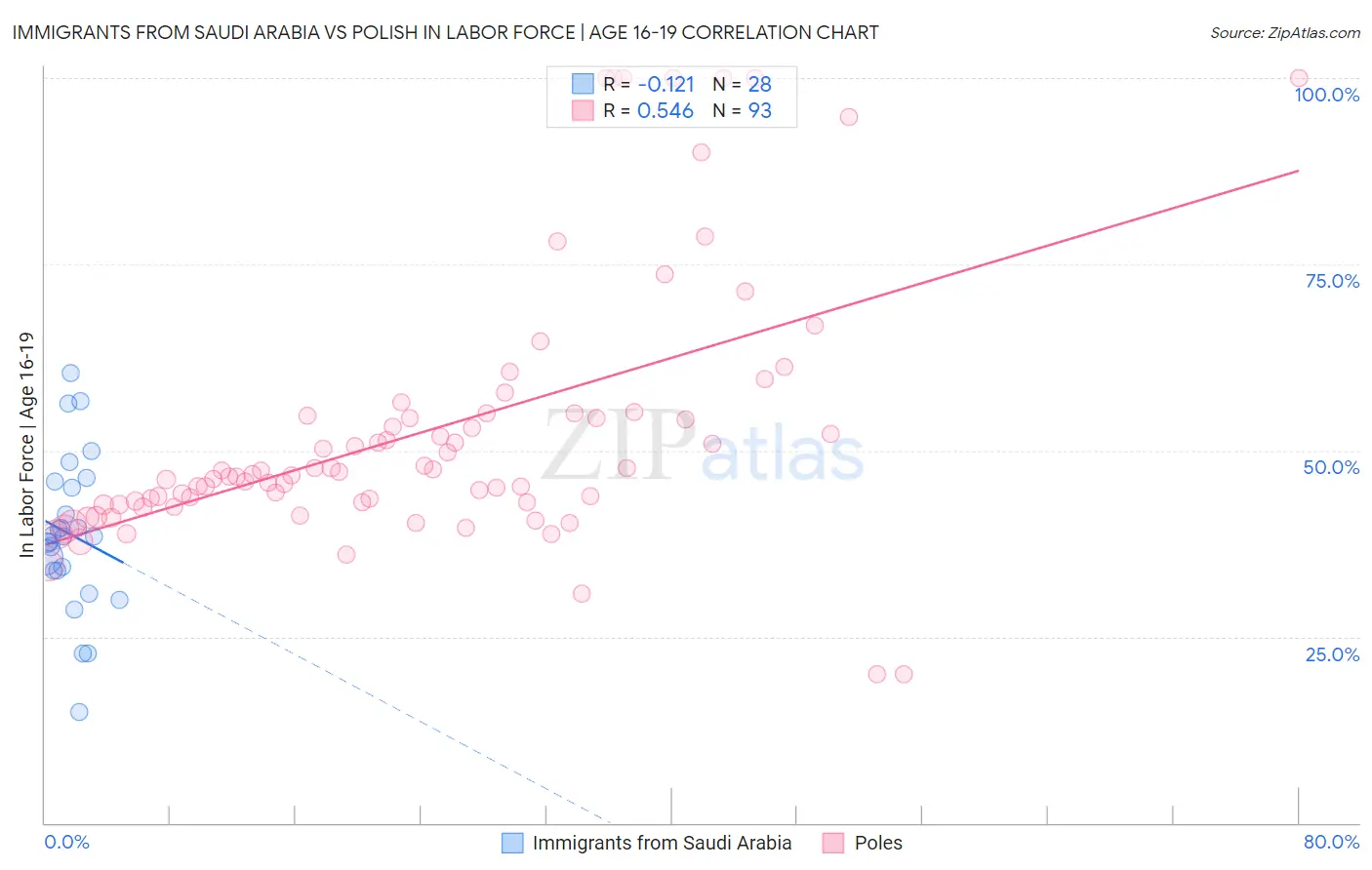Click the In Labor Force Age 16-19 axis title
Screen dimensions: 1372x870
pos(26,445)
